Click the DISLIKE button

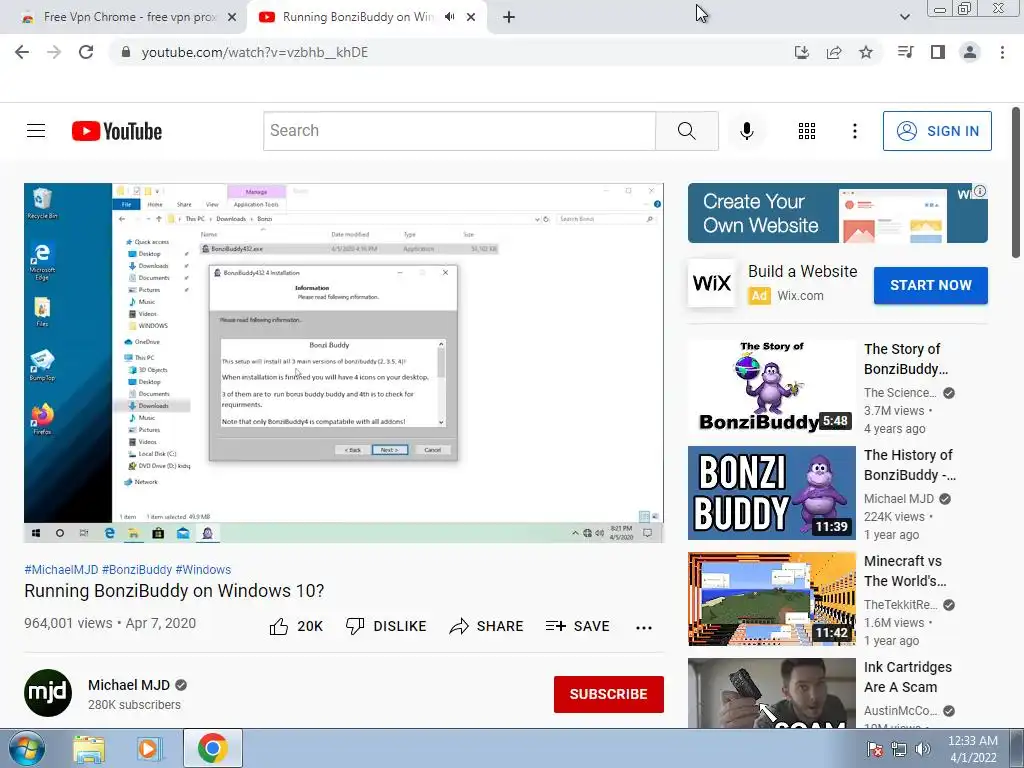386,626
